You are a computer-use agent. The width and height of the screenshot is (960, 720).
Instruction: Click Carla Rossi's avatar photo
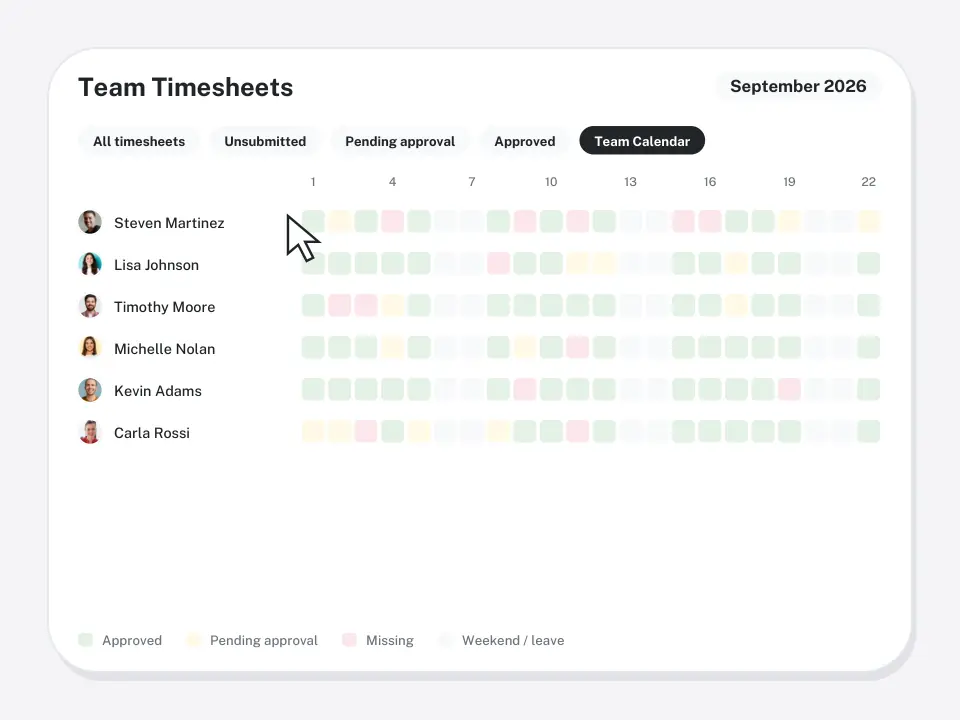pyautogui.click(x=90, y=432)
